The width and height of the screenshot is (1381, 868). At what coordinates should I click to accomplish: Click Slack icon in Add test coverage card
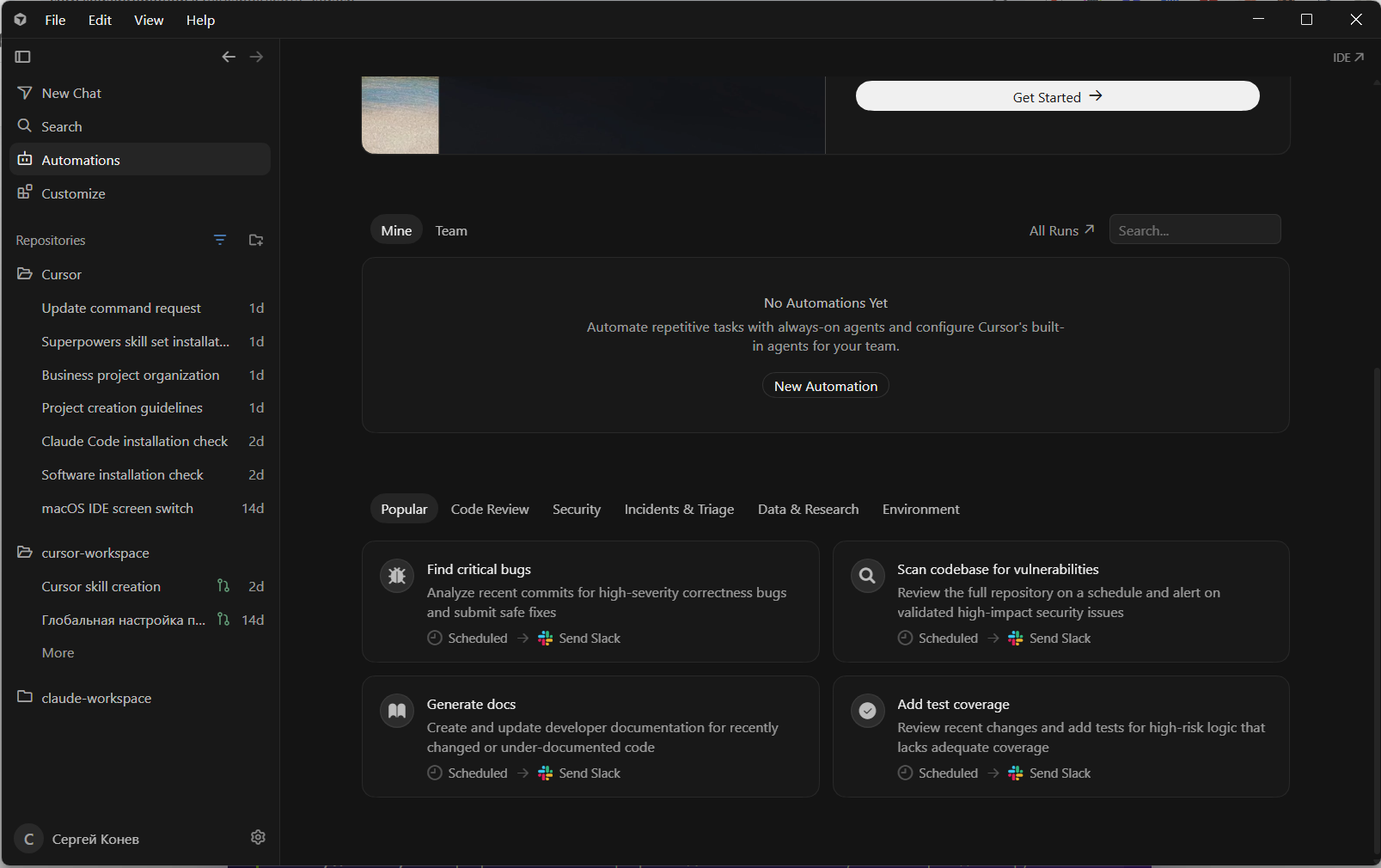[x=1016, y=773]
